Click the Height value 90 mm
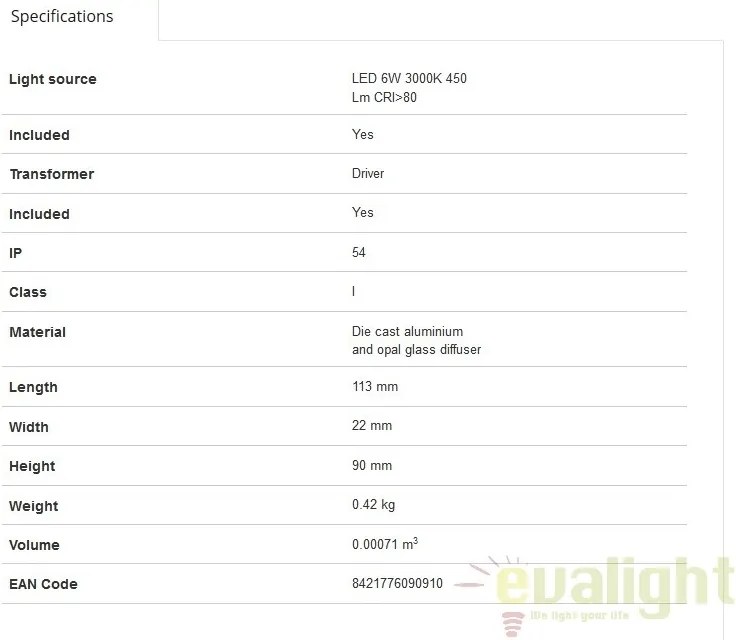This screenshot has width=736, height=640. [371, 465]
